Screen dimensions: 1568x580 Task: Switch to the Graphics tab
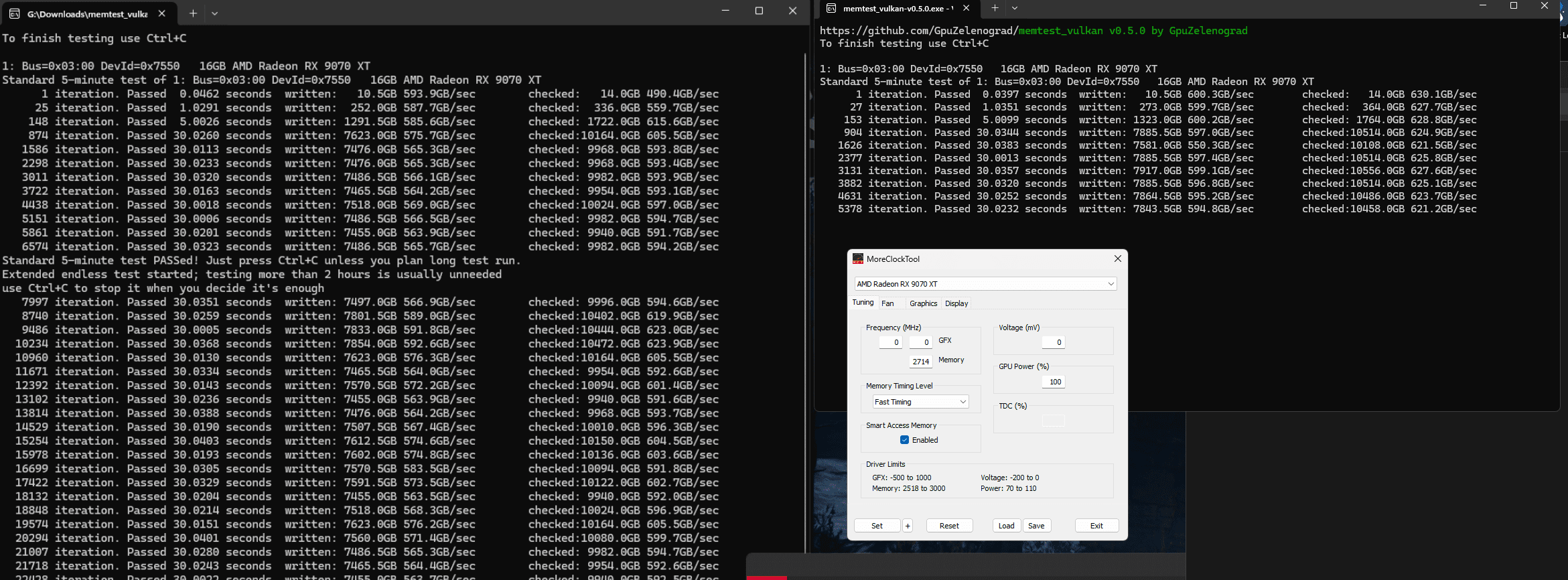pyautogui.click(x=923, y=303)
